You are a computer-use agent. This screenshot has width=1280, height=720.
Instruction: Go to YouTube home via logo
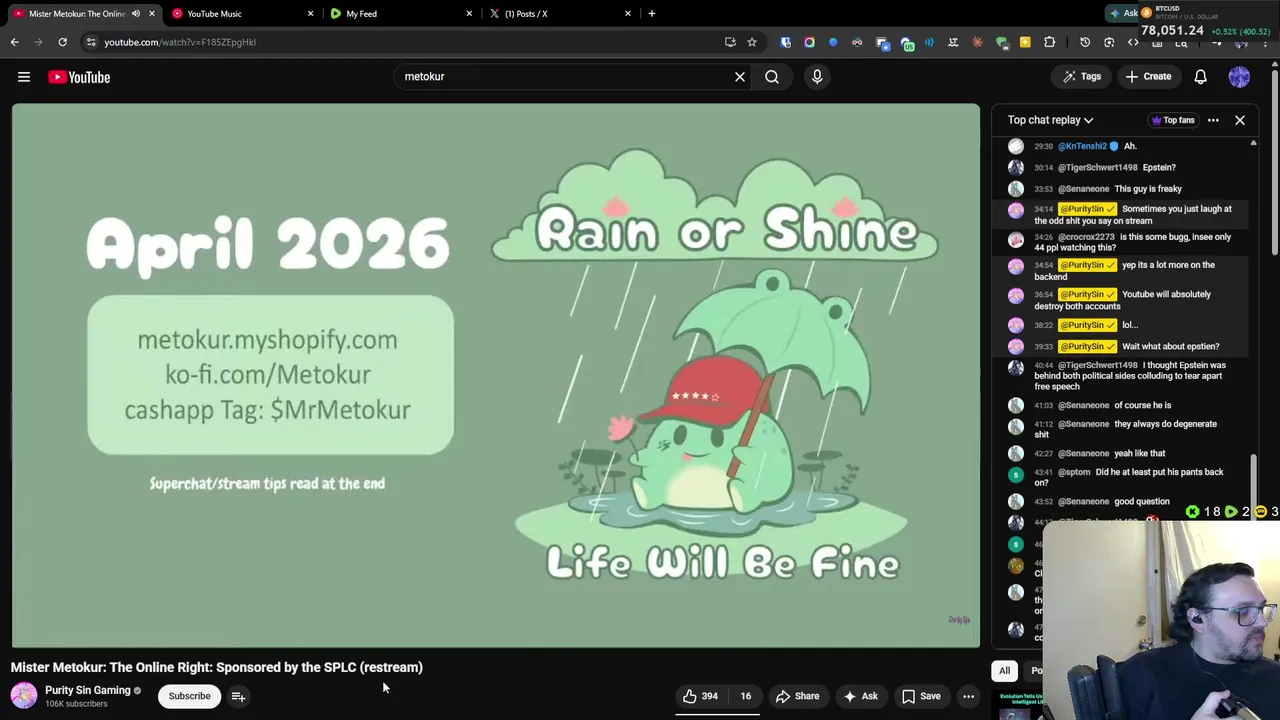click(79, 77)
